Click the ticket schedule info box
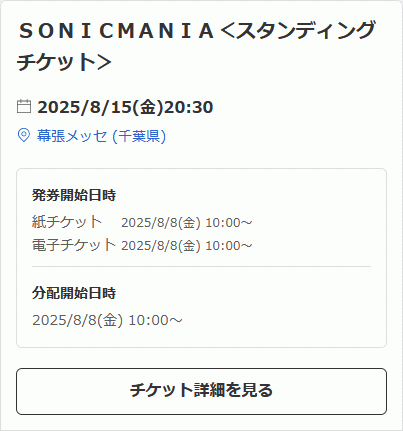Viewport: 403px width, 431px height. click(x=201, y=258)
